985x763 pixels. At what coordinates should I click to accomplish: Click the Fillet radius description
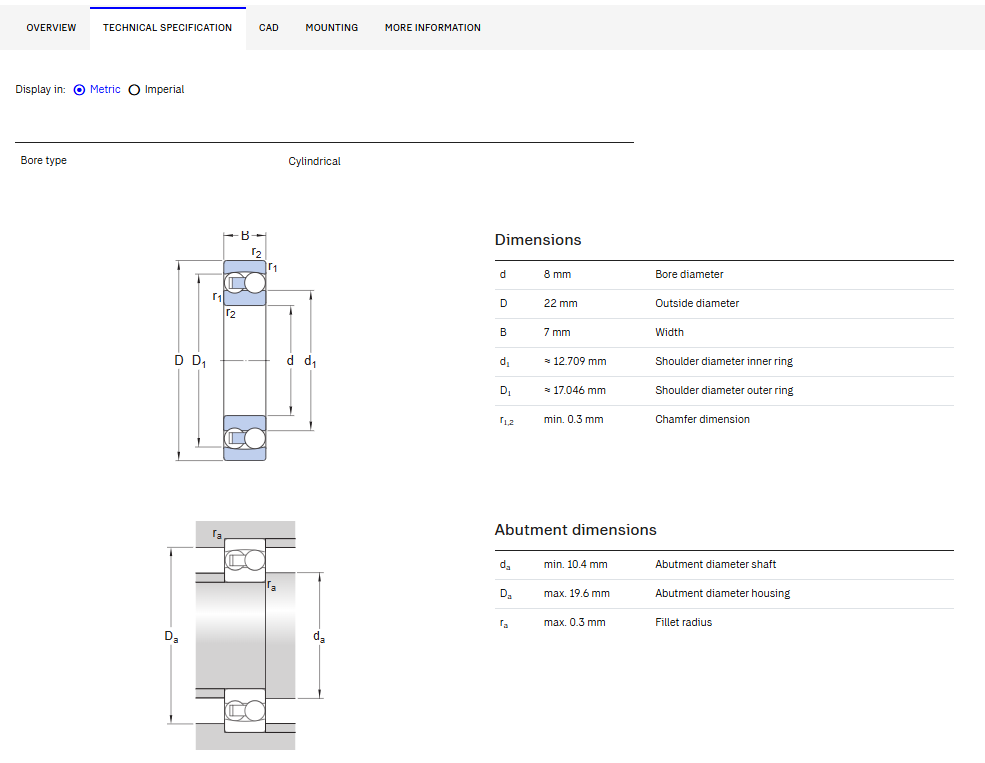tap(683, 622)
